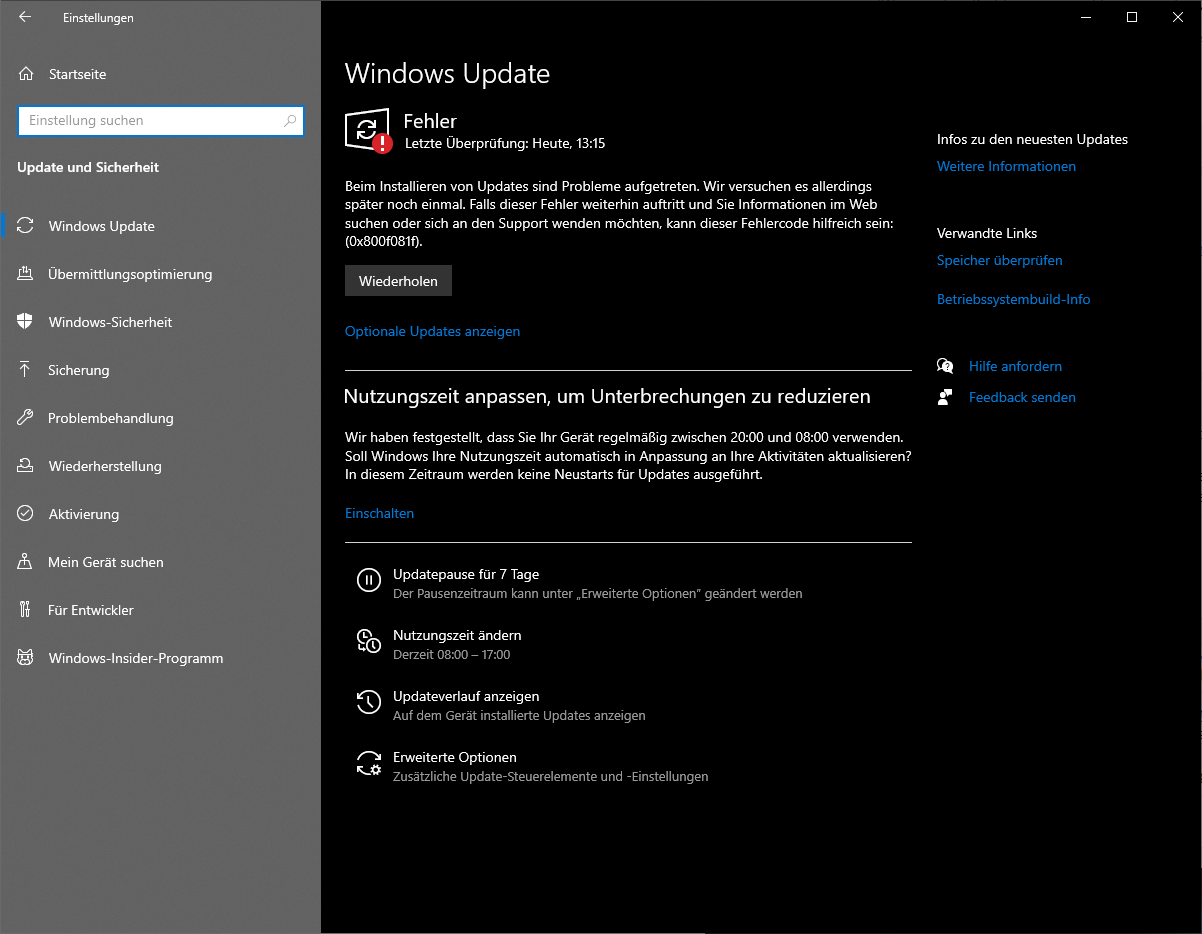Click the Sicherung upload arrow icon

click(26, 370)
